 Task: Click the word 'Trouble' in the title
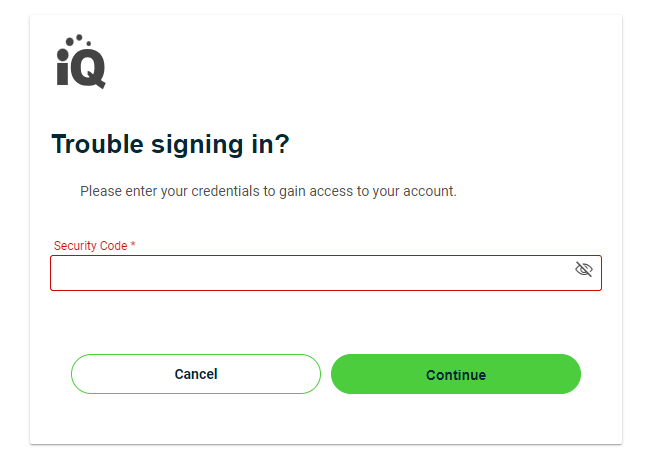pos(98,144)
